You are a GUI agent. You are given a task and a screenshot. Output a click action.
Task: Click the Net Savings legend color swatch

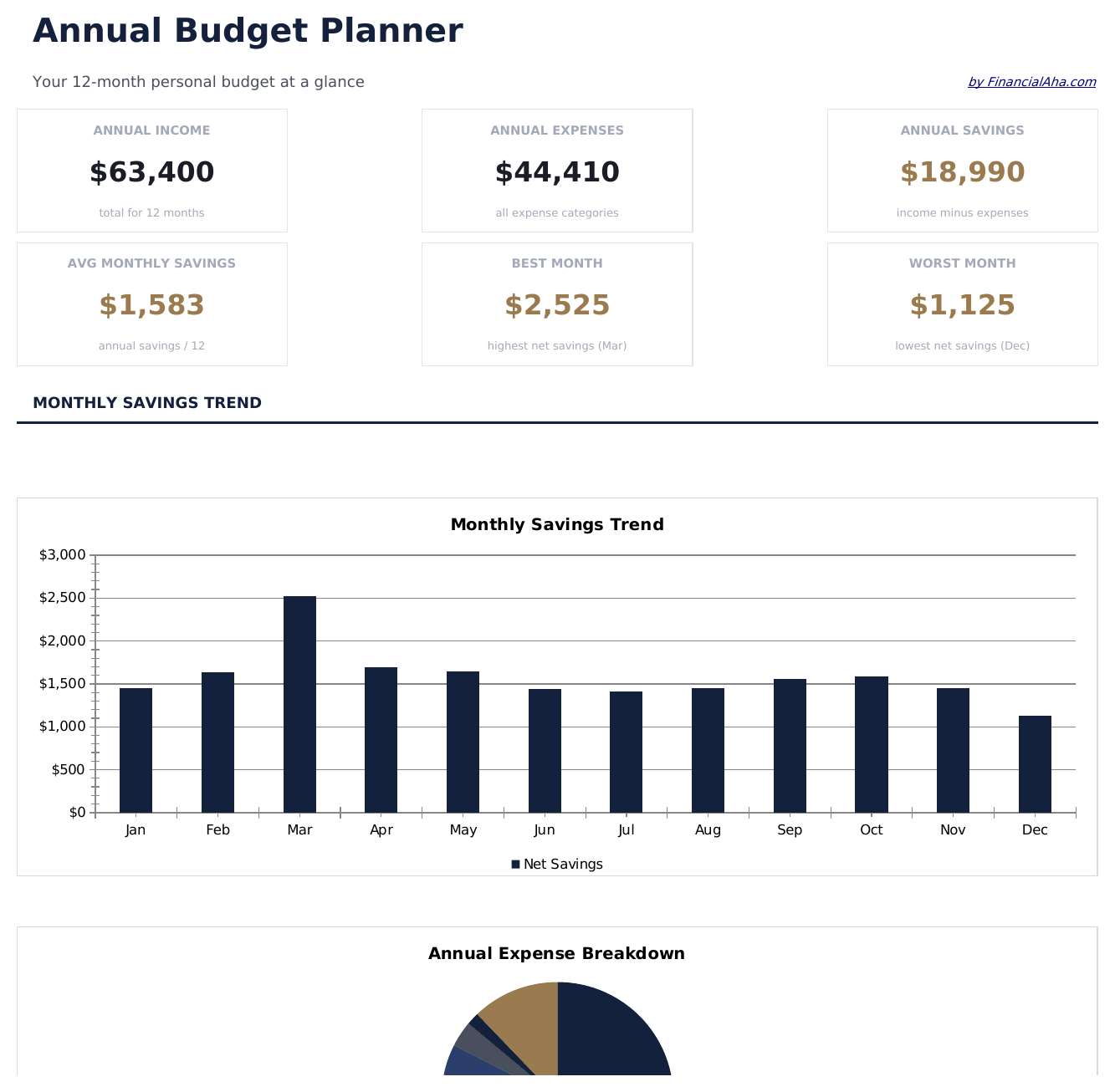(x=515, y=865)
